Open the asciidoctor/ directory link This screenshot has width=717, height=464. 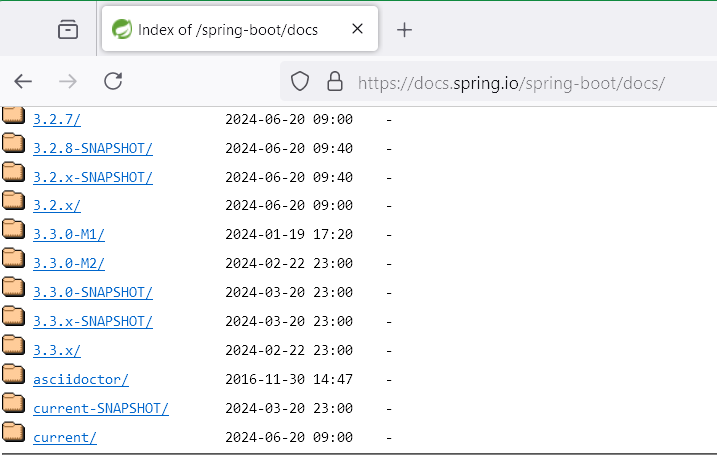[81, 379]
